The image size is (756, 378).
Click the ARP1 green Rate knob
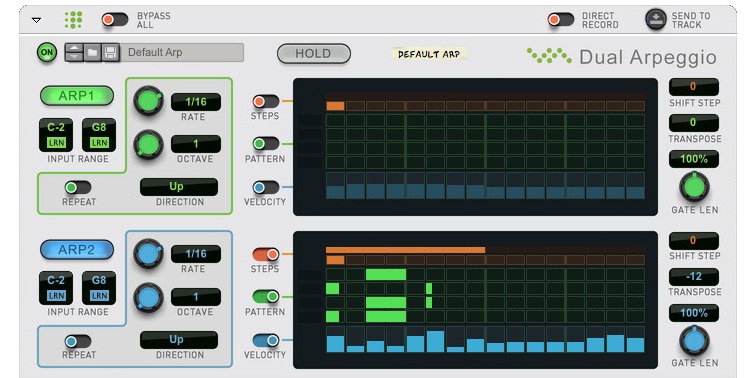pos(148,101)
